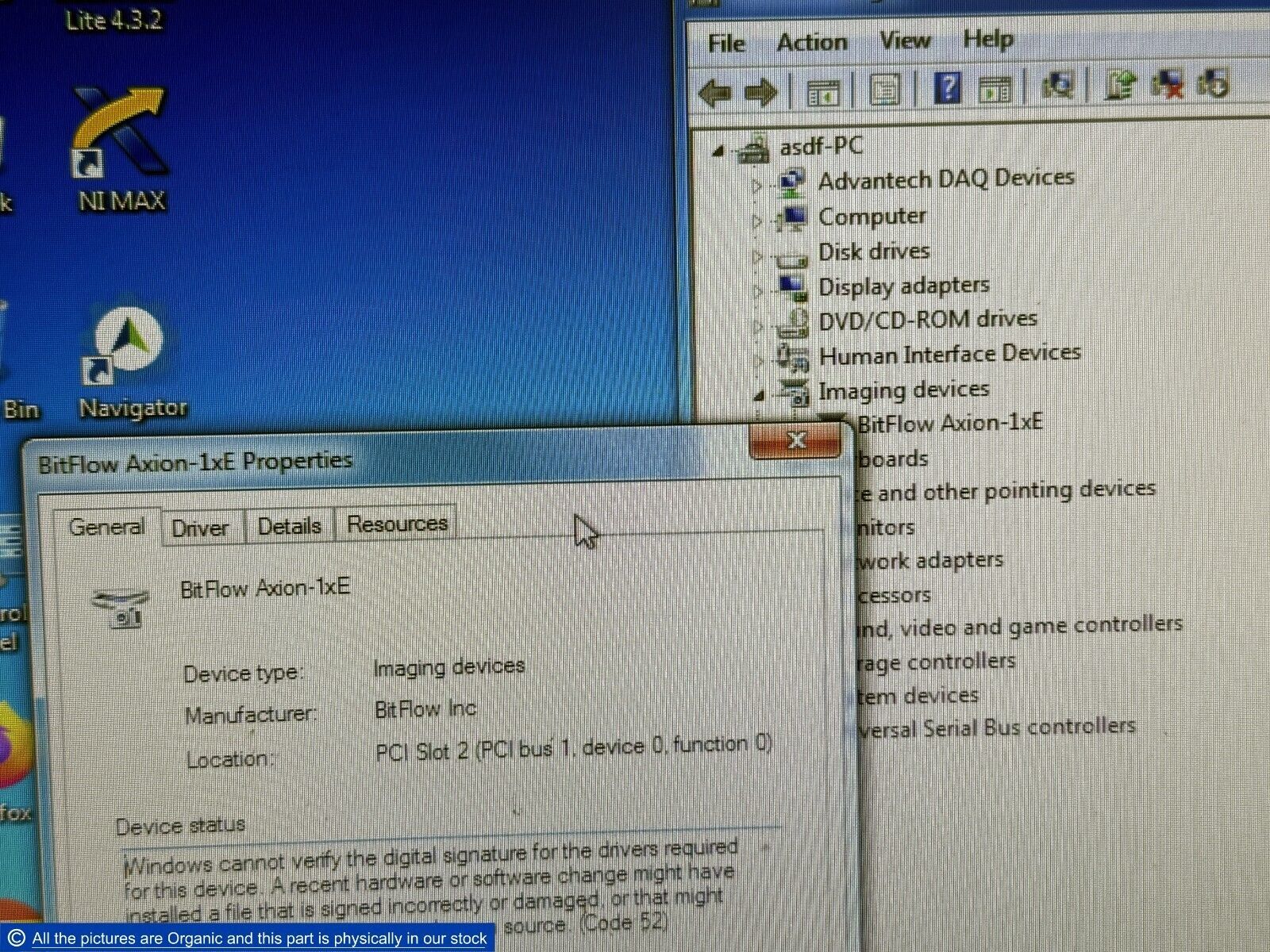Click the Uninstall device toolbar icon with red X
The width and height of the screenshot is (1270, 952).
(1167, 83)
